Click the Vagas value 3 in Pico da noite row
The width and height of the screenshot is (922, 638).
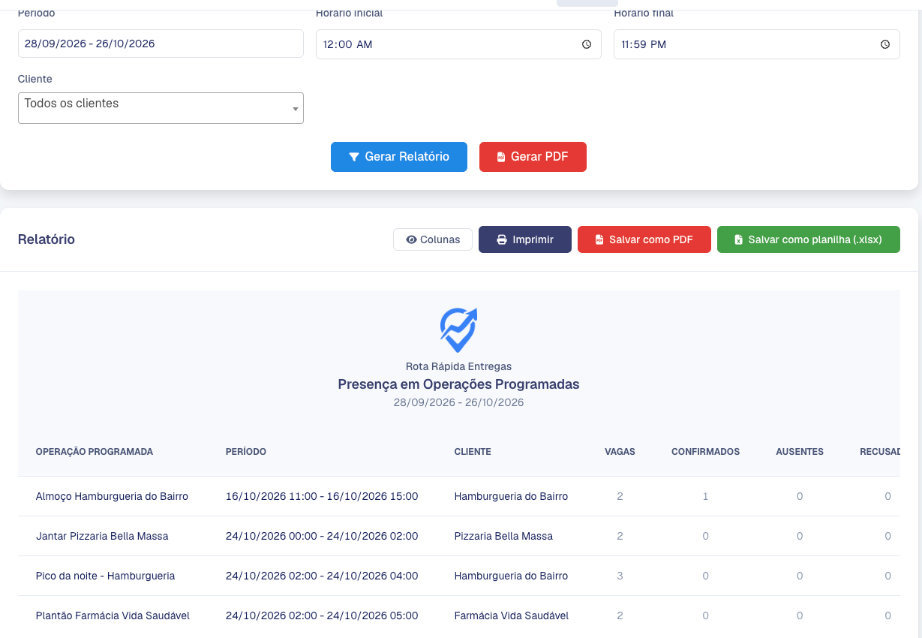coord(620,576)
